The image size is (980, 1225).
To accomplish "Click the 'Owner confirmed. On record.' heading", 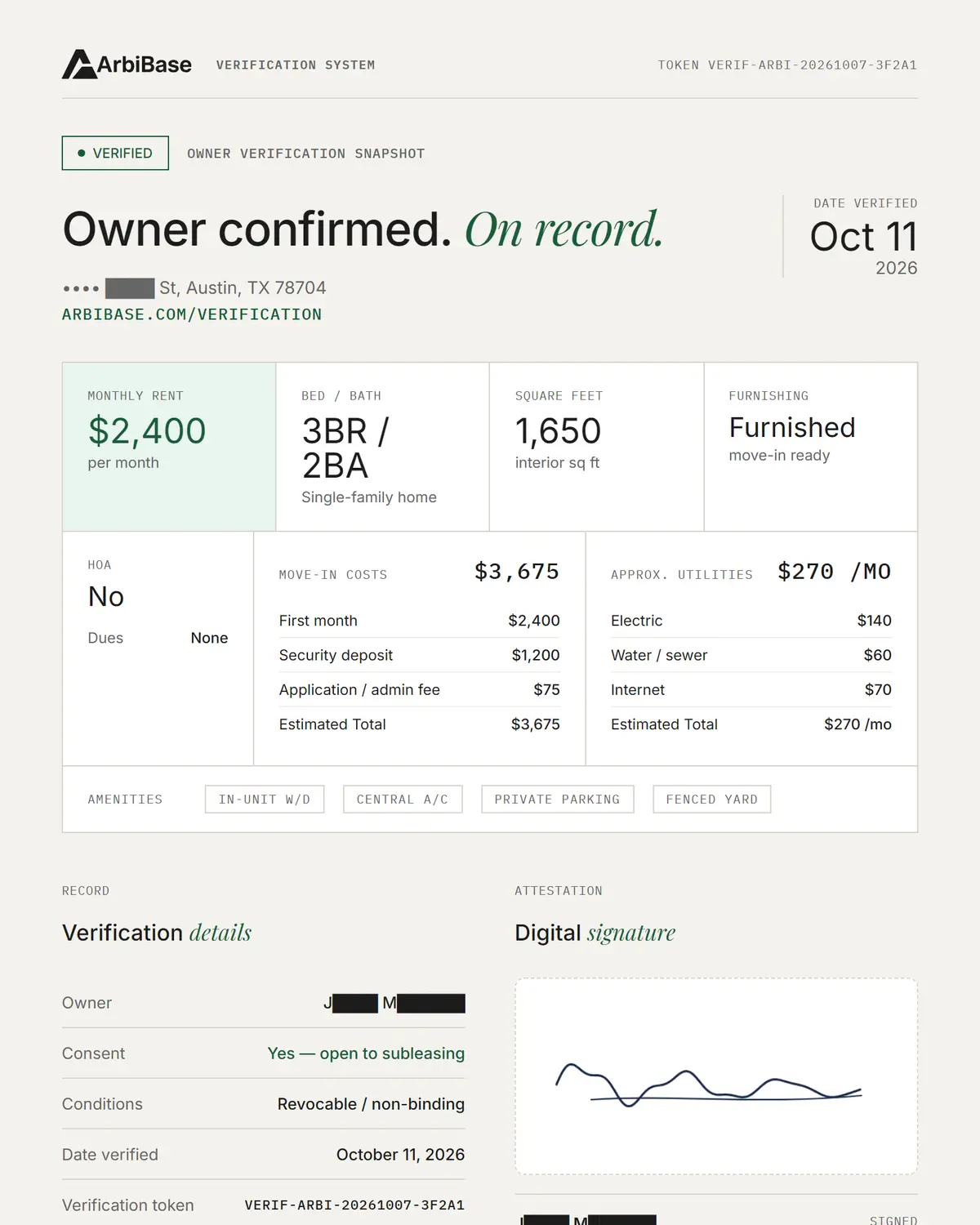I will [x=363, y=229].
